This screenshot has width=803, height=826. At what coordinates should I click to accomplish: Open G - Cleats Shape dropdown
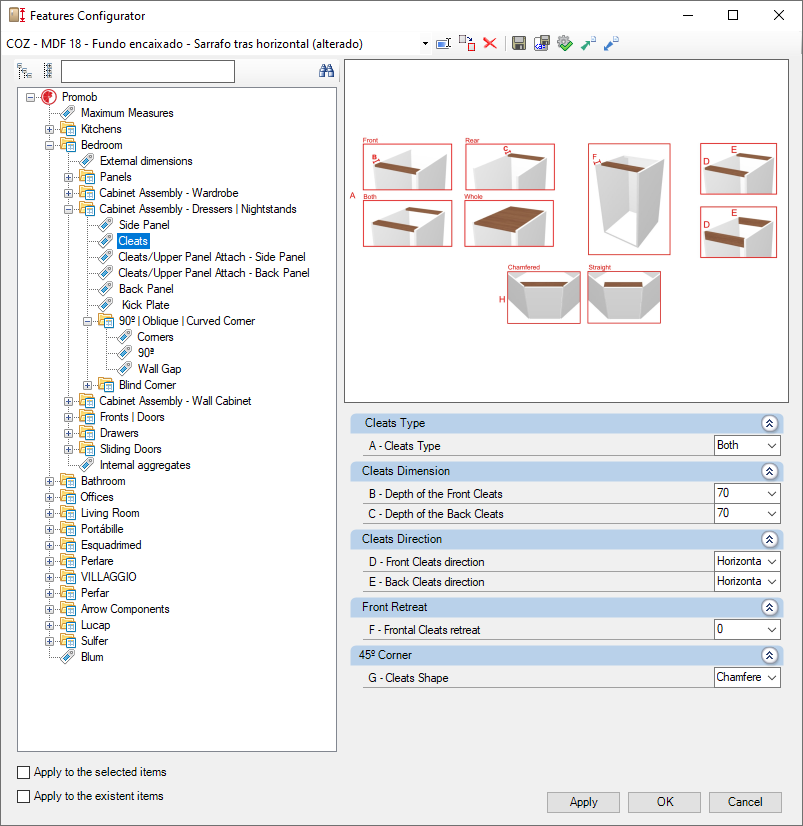(x=772, y=677)
